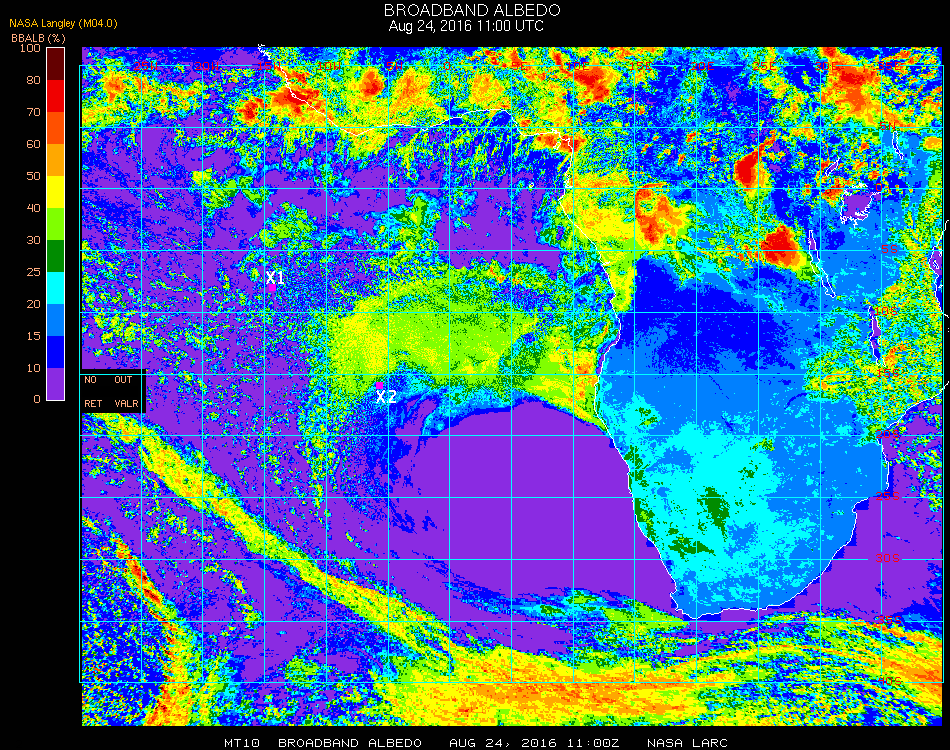Click the '30S' latitude label

click(x=887, y=558)
